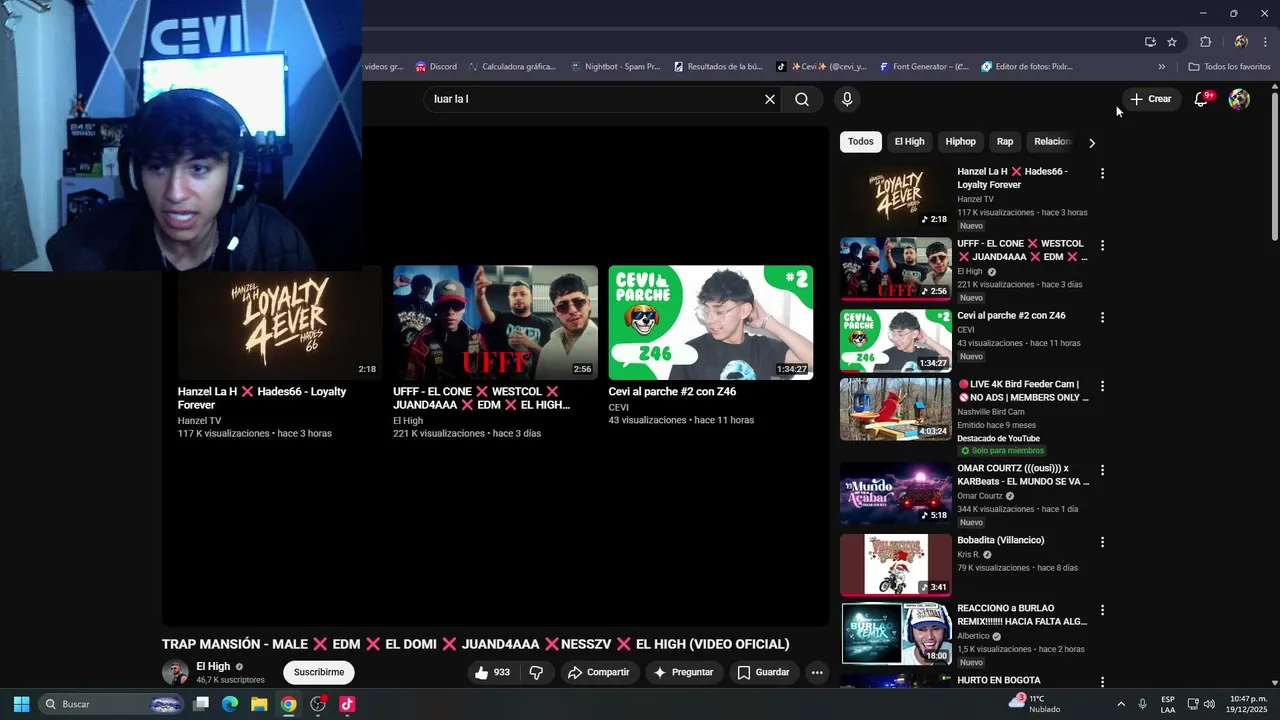The width and height of the screenshot is (1280, 720).
Task: Click the page vertical scrollbar
Action: [x=1275, y=166]
